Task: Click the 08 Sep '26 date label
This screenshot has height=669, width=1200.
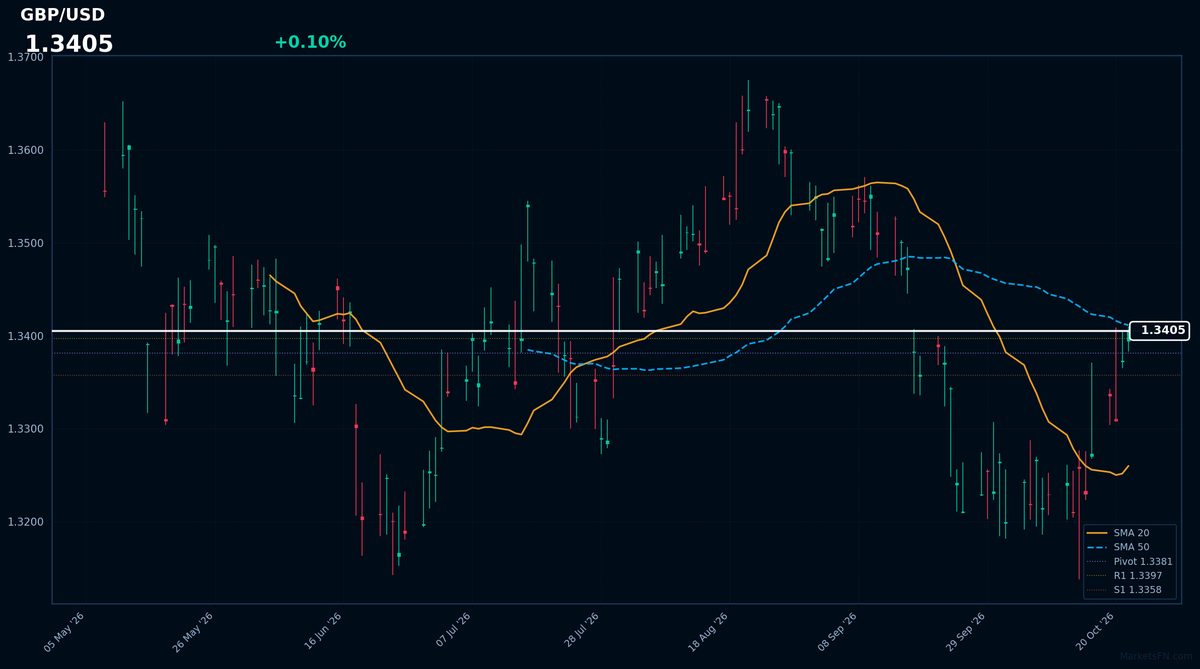Action: [837, 632]
